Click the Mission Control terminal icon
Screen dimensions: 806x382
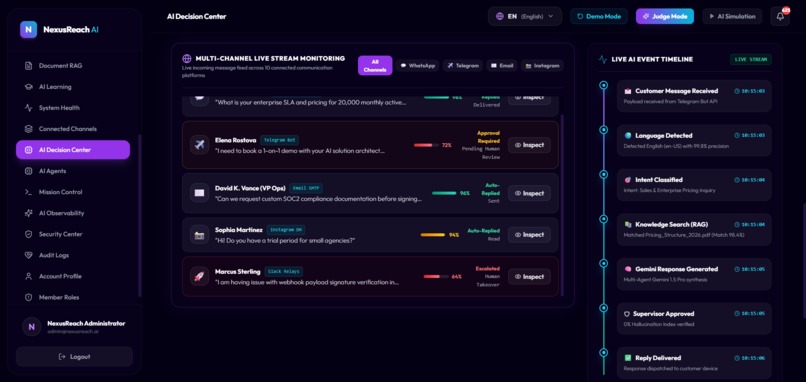point(29,192)
